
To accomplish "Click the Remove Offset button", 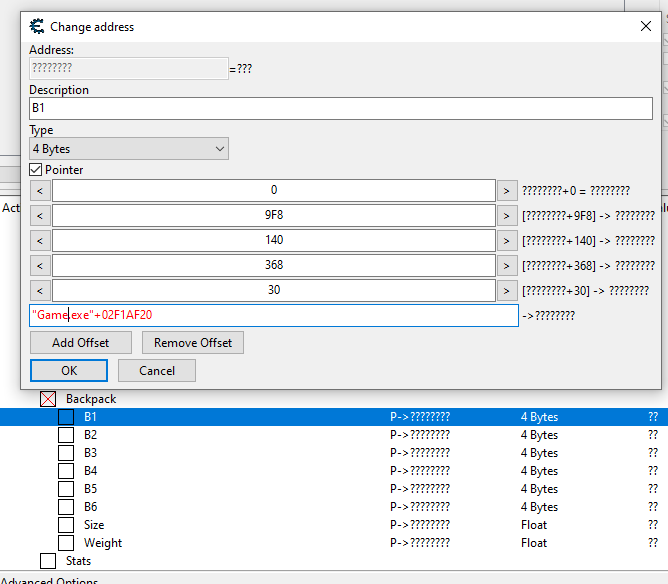I will 193,343.
